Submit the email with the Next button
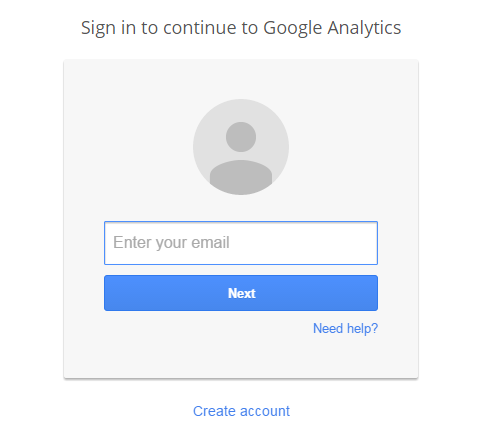The width and height of the screenshot is (483, 436). pos(241,293)
